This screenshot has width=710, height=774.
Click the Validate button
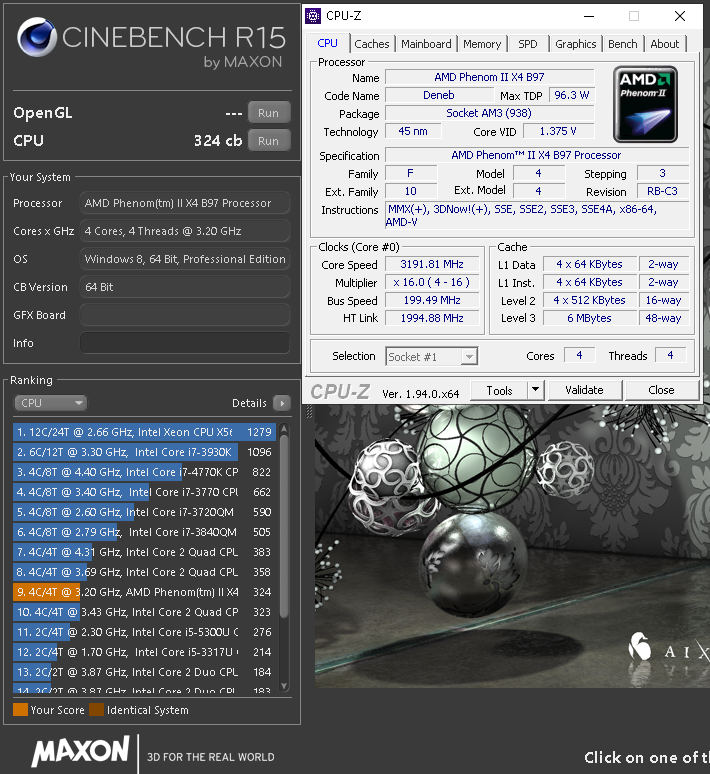point(585,390)
